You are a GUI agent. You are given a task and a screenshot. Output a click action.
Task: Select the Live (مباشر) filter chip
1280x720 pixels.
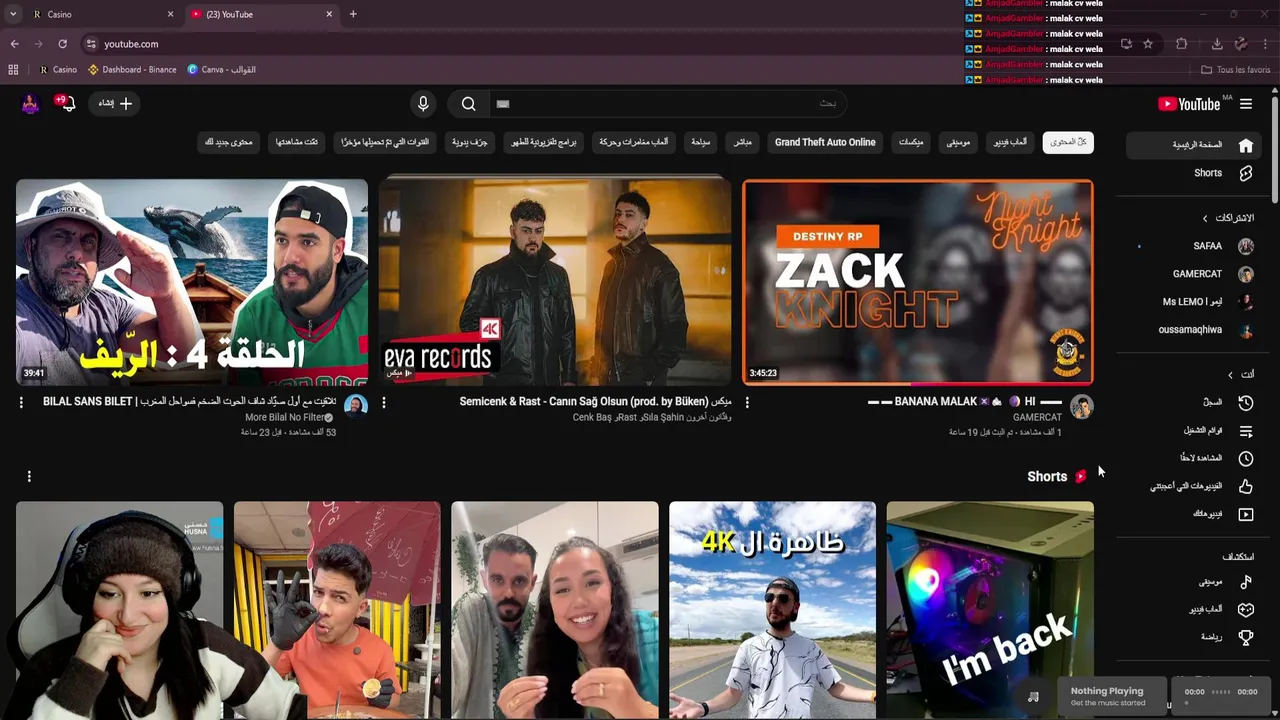point(743,142)
